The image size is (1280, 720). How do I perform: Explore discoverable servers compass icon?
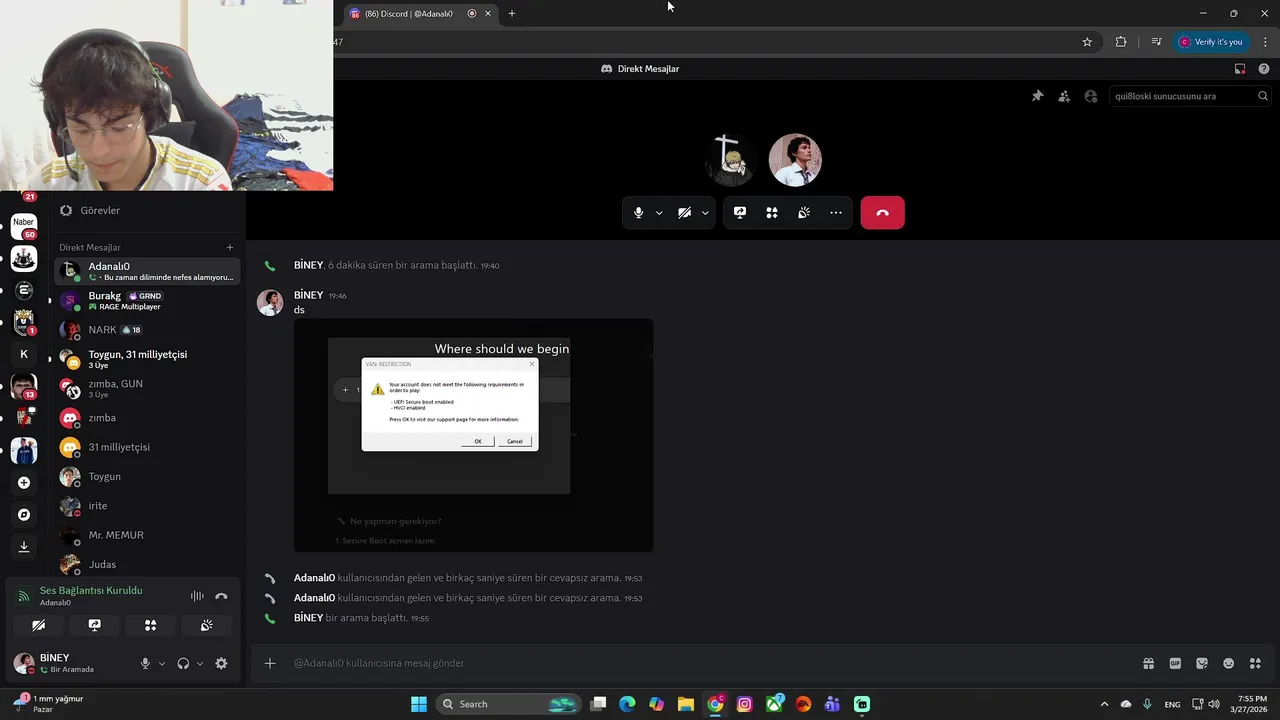(x=24, y=515)
